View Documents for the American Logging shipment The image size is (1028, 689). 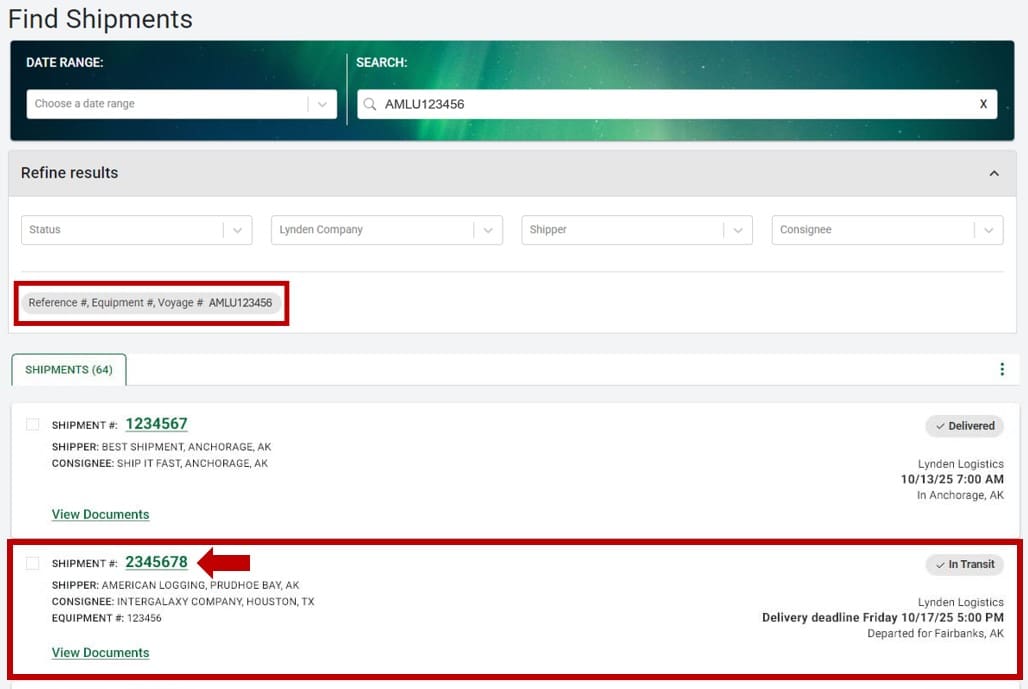click(100, 652)
